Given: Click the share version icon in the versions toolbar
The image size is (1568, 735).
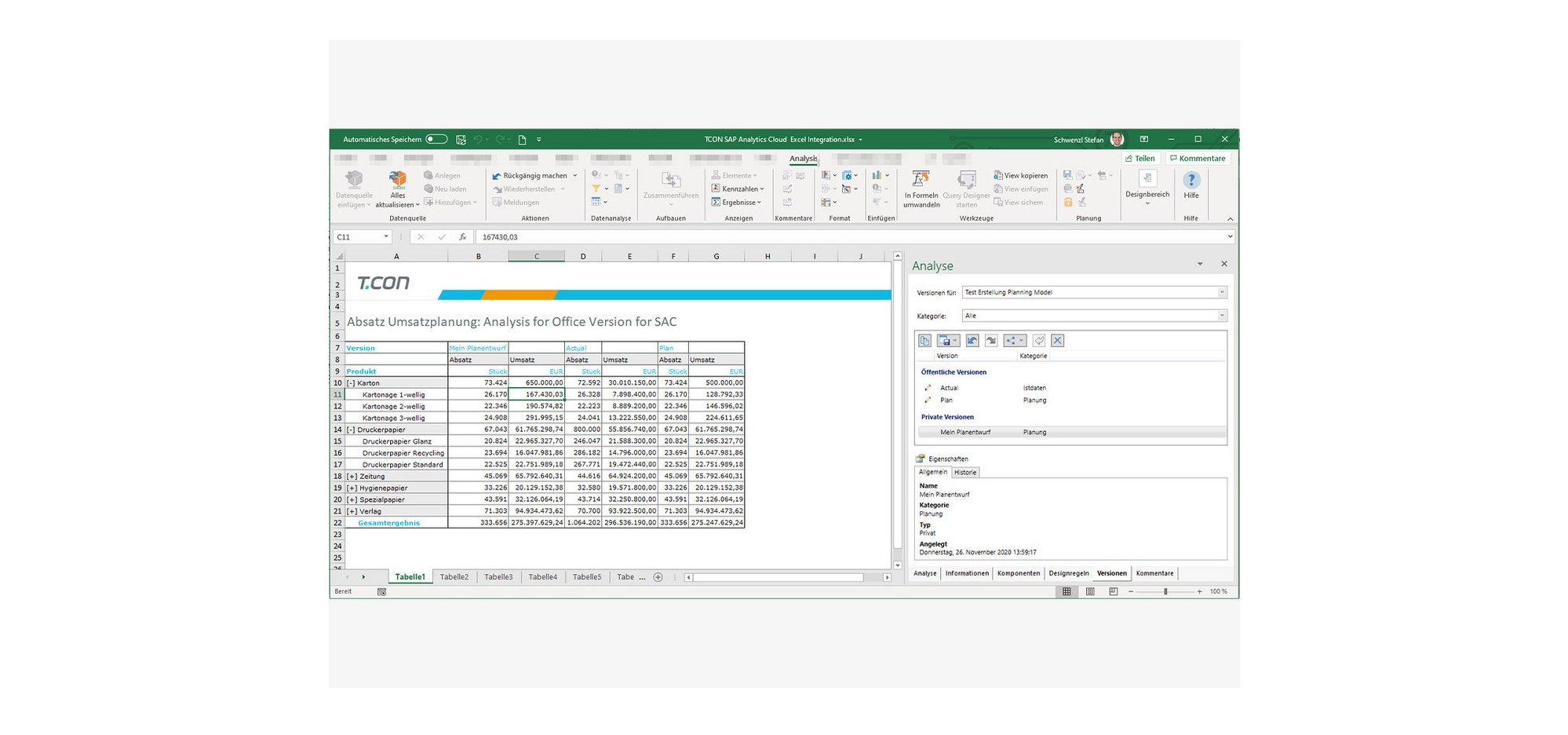Looking at the screenshot, I should (1014, 341).
